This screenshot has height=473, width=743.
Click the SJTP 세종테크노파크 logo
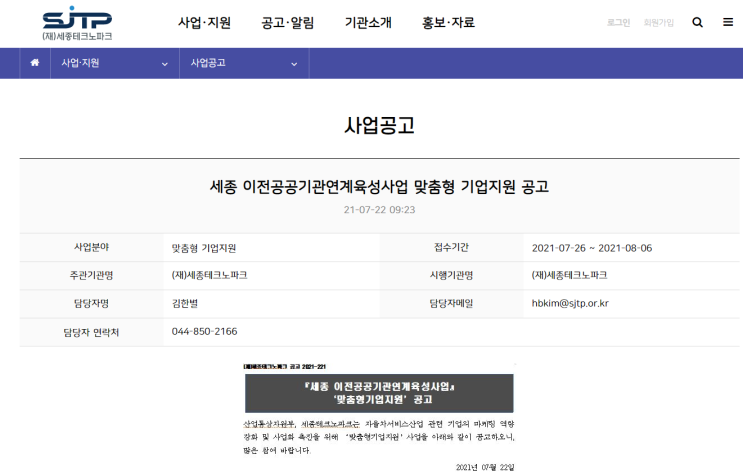click(77, 23)
